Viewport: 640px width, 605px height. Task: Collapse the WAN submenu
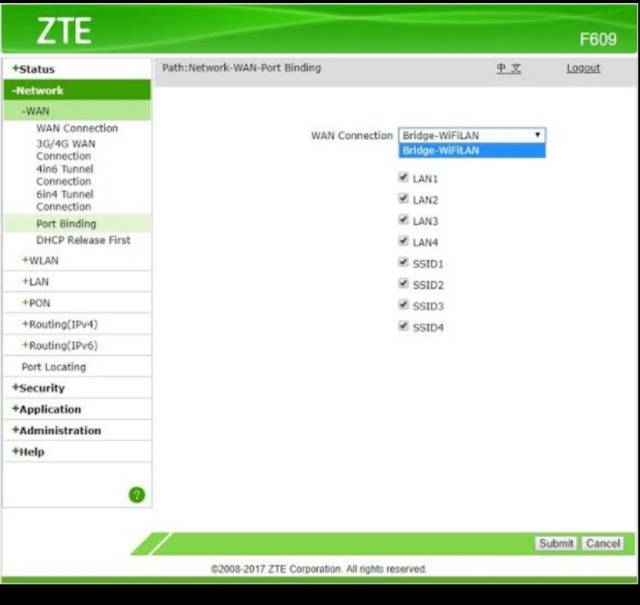[x=78, y=111]
